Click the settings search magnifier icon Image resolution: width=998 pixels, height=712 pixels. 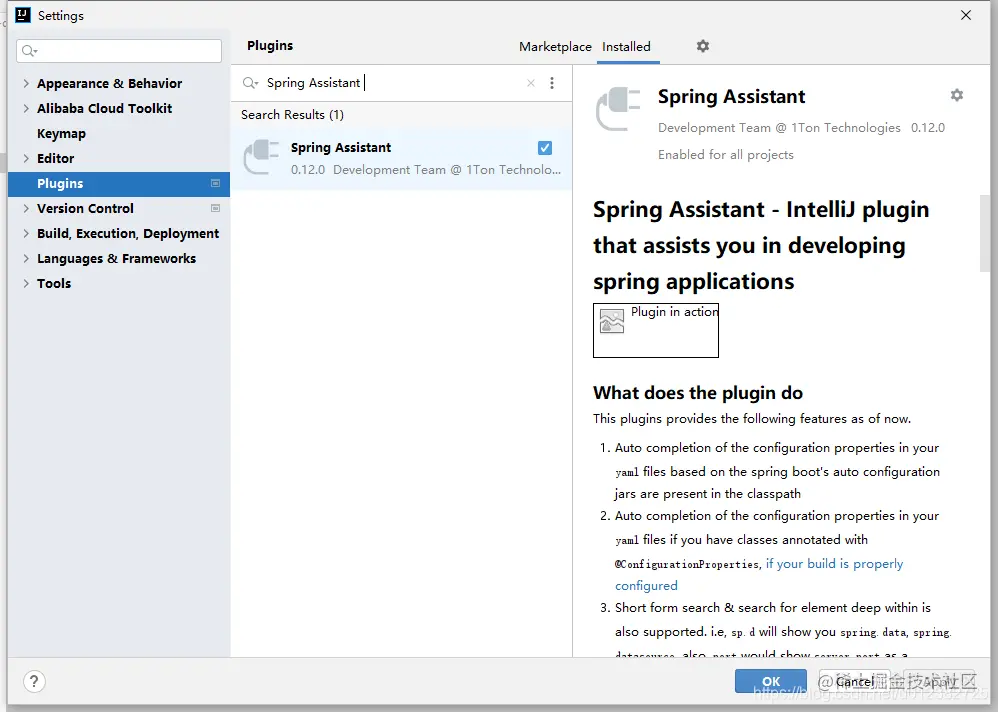pyautogui.click(x=29, y=51)
